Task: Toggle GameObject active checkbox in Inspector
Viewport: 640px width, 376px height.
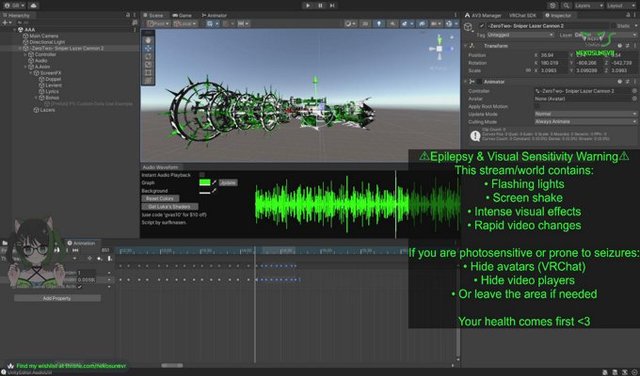Action: coord(482,26)
